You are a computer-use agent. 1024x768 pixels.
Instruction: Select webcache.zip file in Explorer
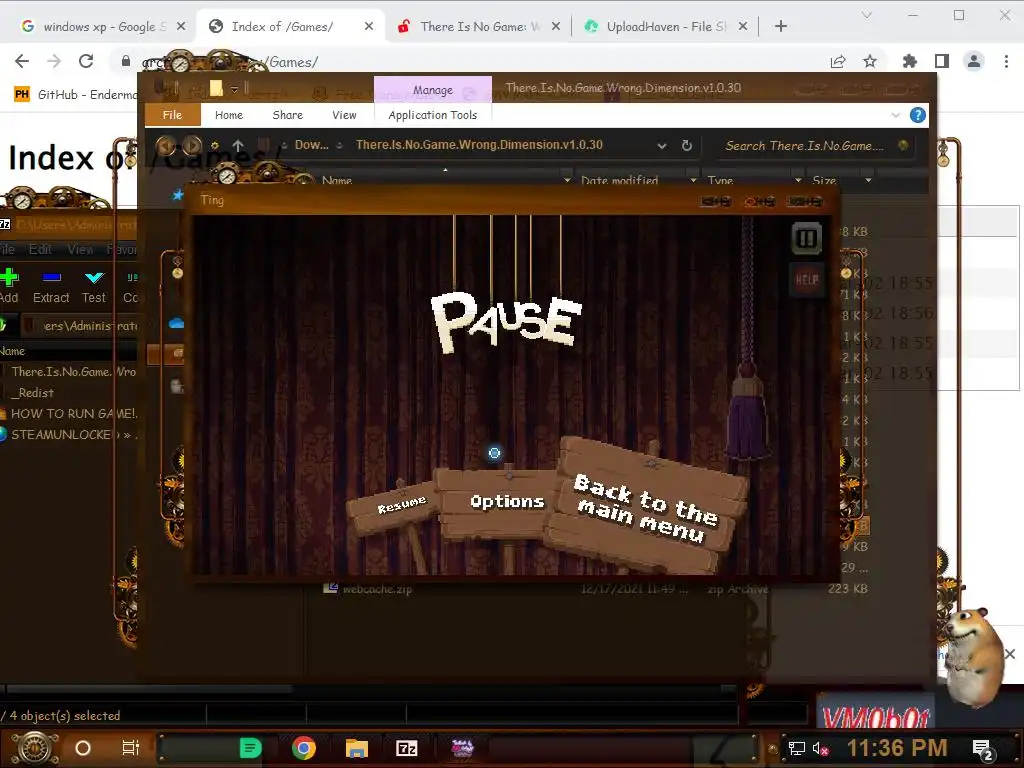tap(377, 589)
